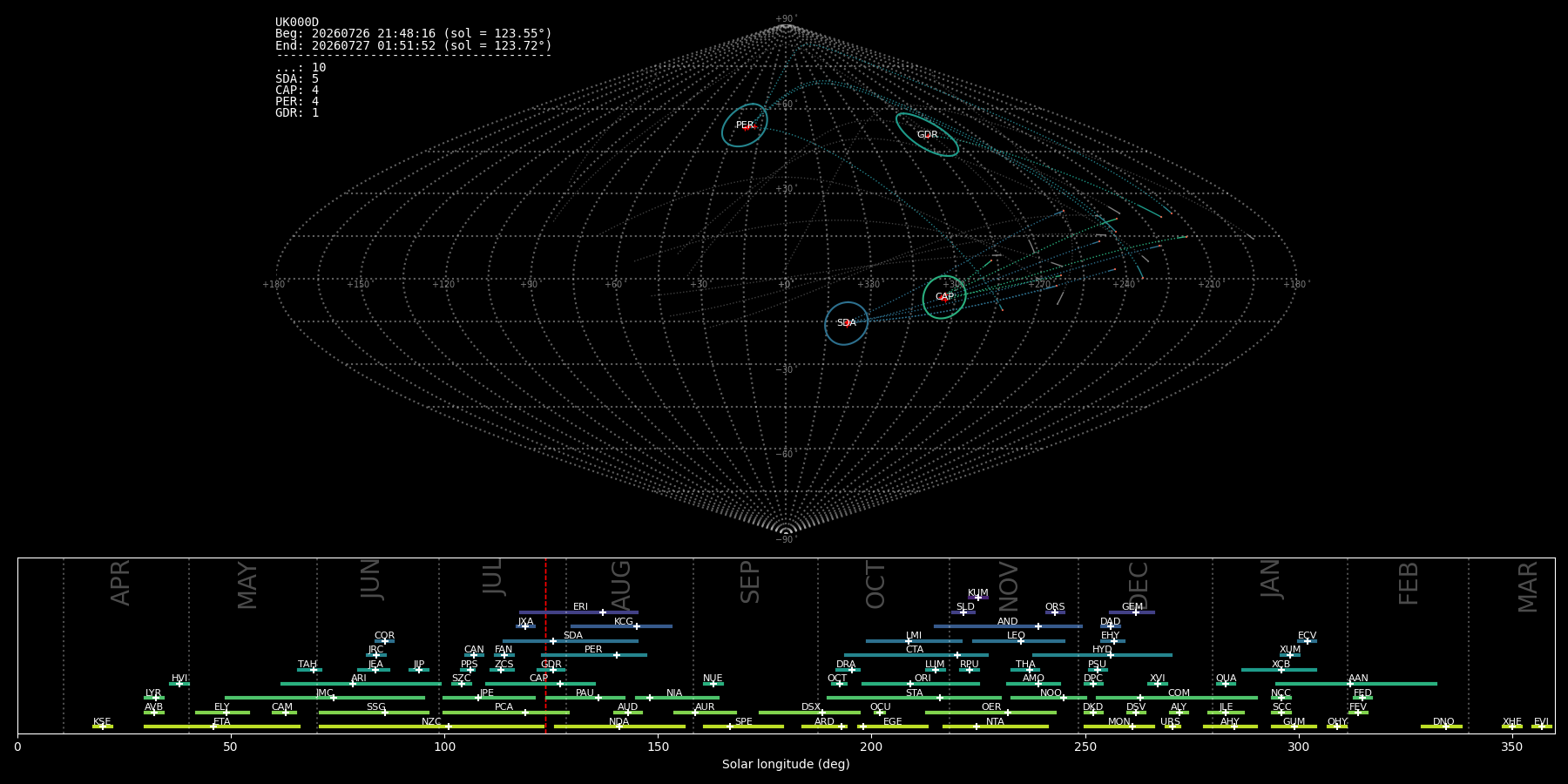
Task: Click the STA shower bar
Action: (914, 698)
